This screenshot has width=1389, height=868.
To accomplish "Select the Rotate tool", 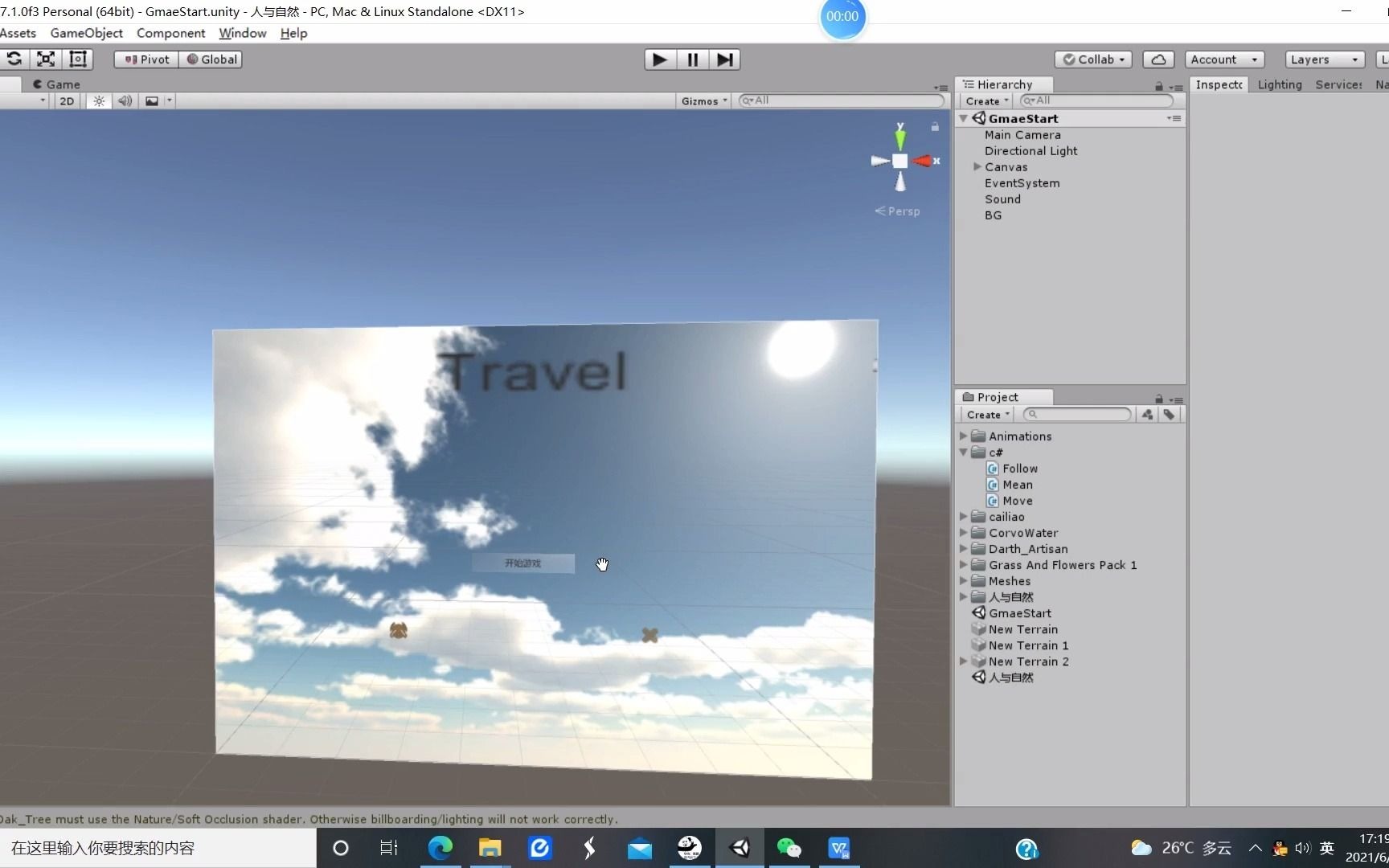I will (14, 59).
